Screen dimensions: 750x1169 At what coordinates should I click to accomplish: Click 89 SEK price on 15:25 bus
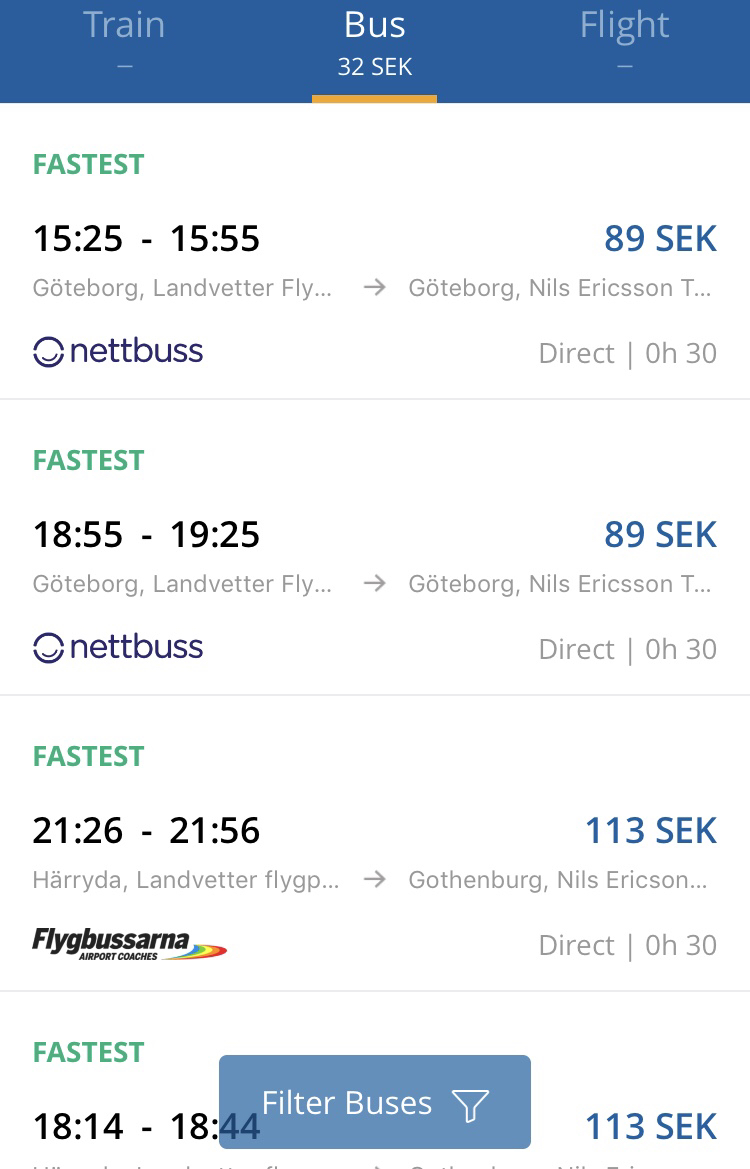coord(660,239)
